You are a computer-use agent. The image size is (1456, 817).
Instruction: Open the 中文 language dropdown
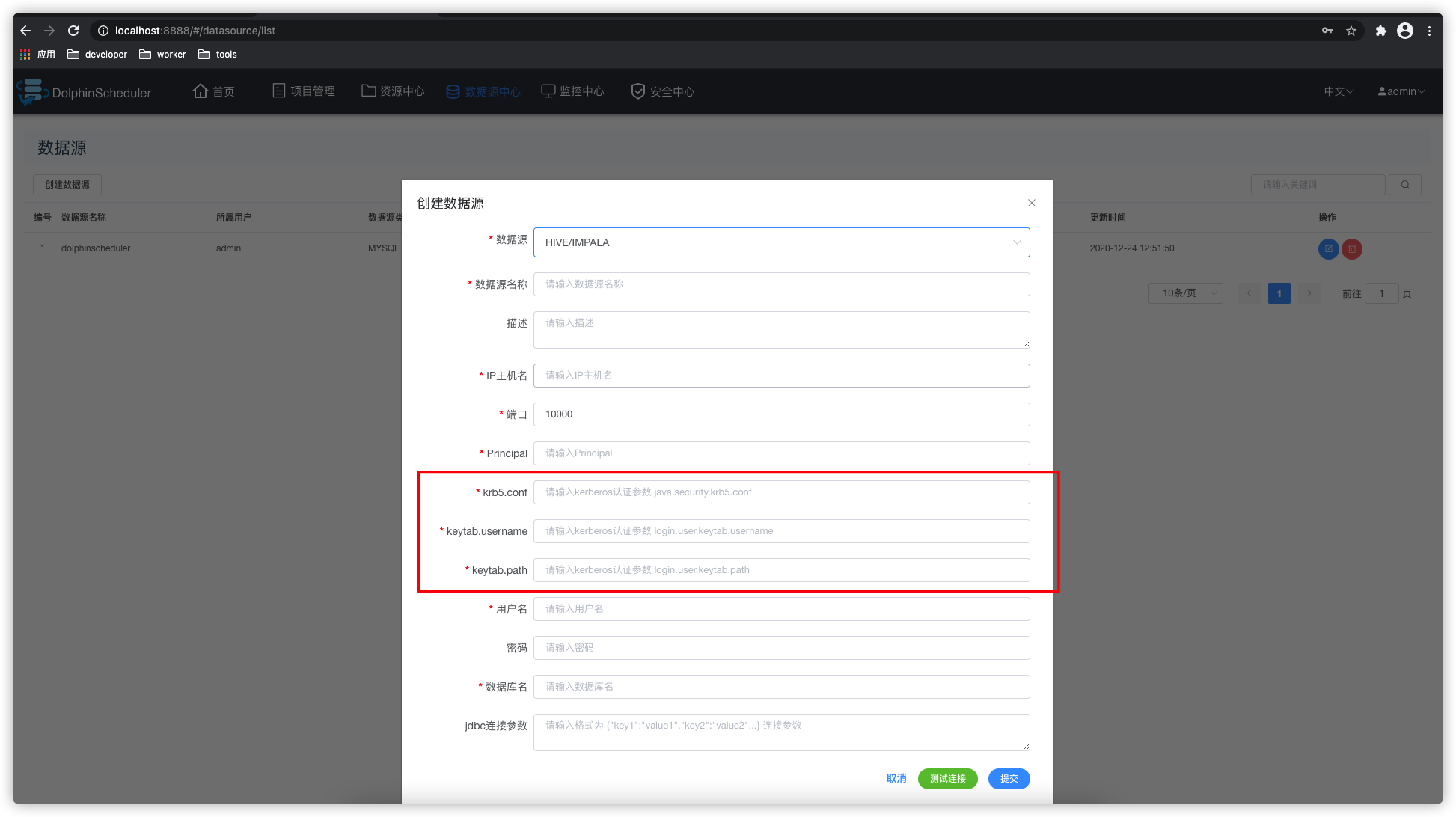pyautogui.click(x=1338, y=91)
